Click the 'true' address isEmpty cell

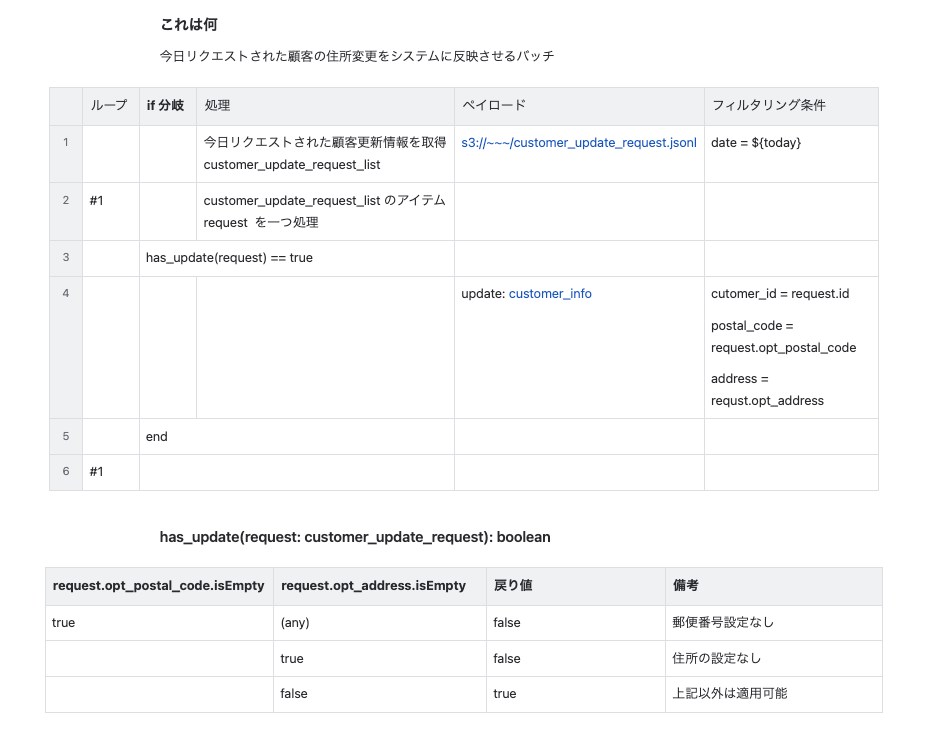point(380,658)
